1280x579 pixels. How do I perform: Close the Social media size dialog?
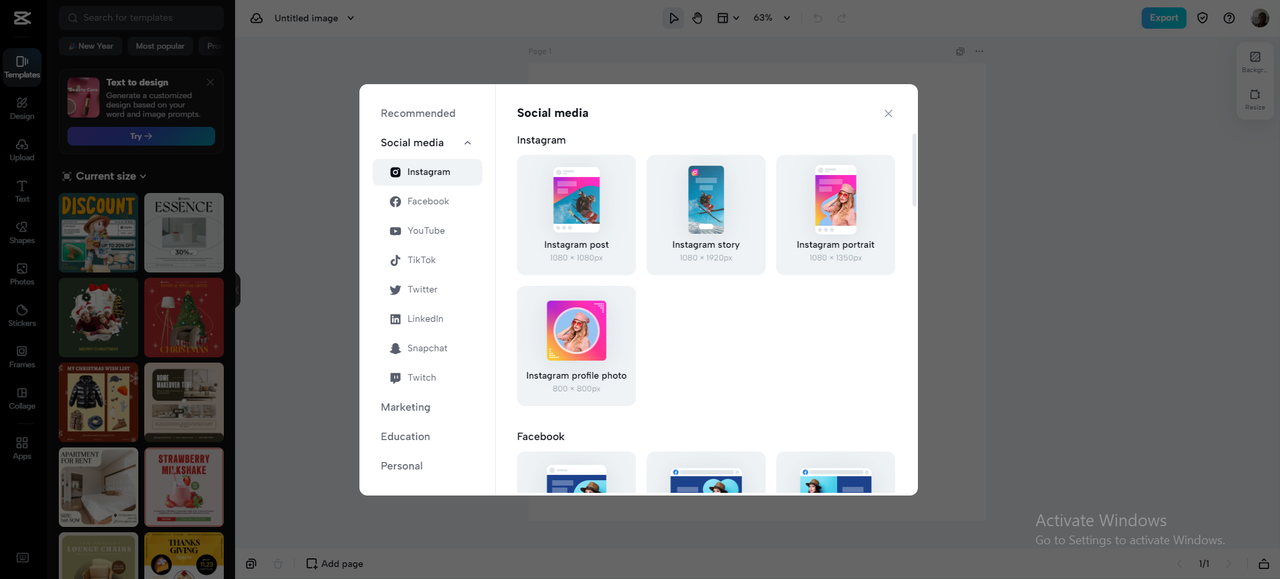click(888, 114)
